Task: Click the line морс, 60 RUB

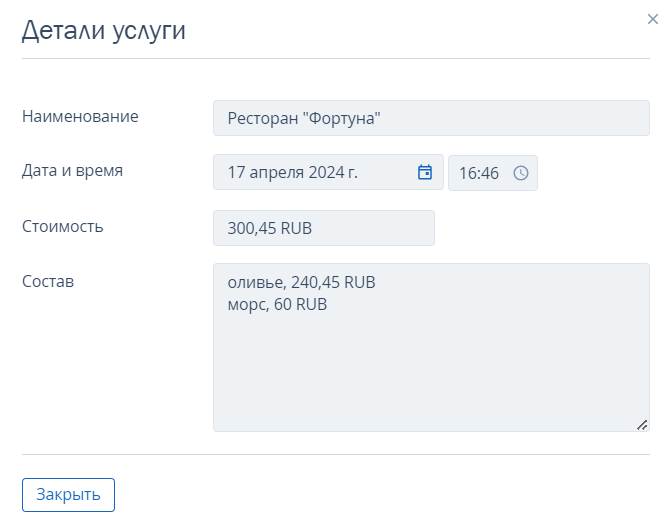Action: click(x=277, y=305)
